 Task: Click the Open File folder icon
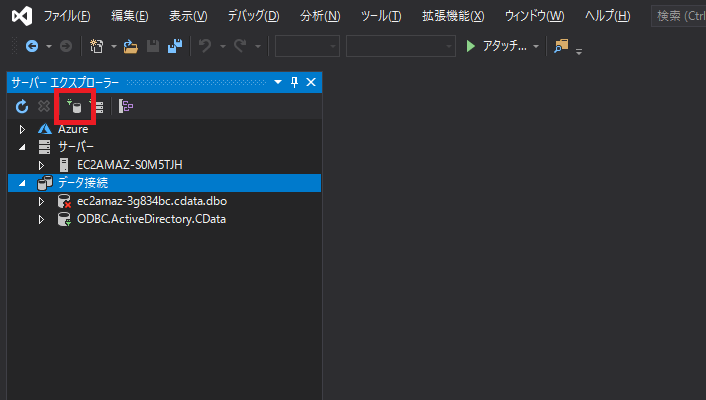pos(131,47)
